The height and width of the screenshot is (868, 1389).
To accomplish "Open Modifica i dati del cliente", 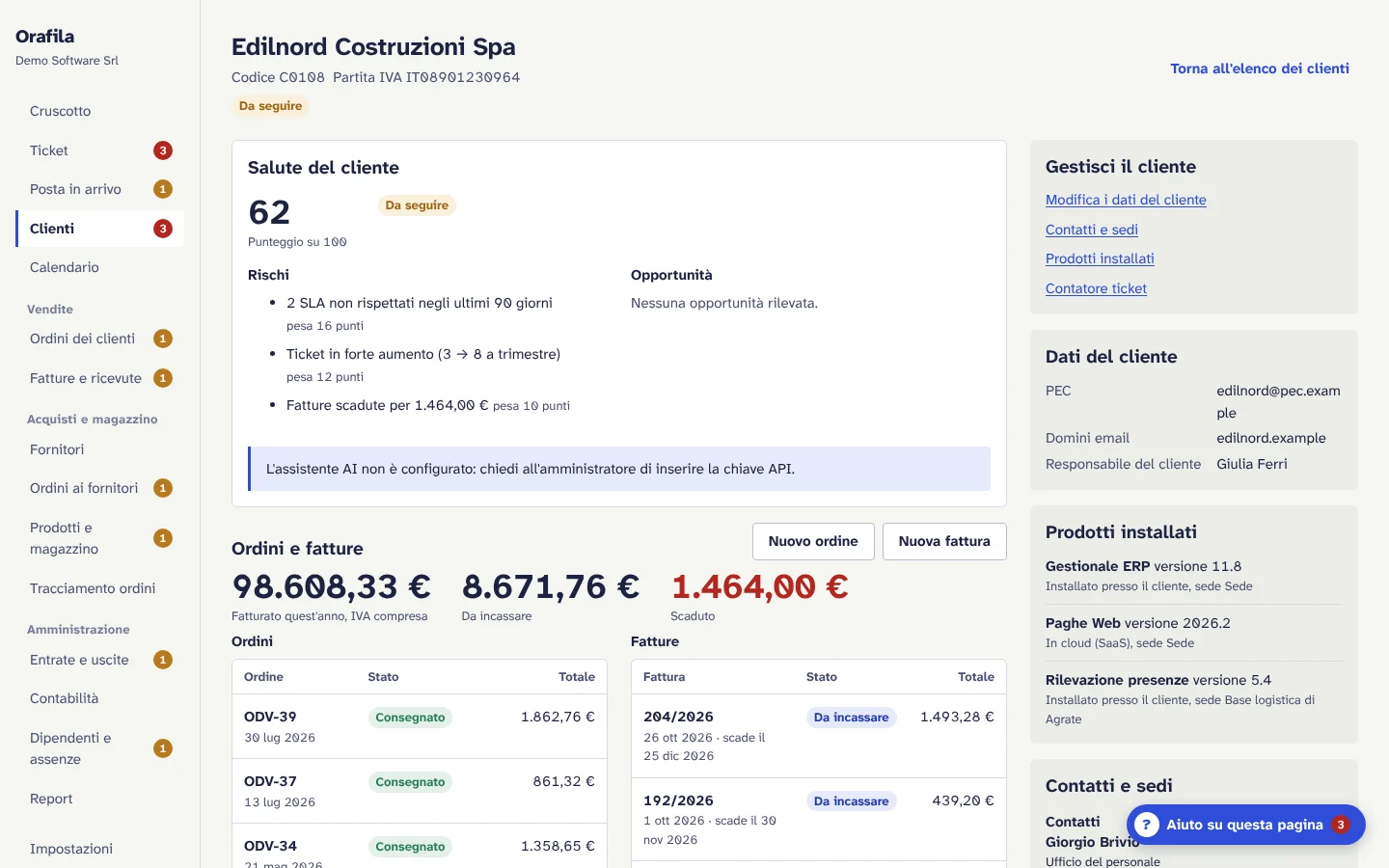I will click(1126, 200).
